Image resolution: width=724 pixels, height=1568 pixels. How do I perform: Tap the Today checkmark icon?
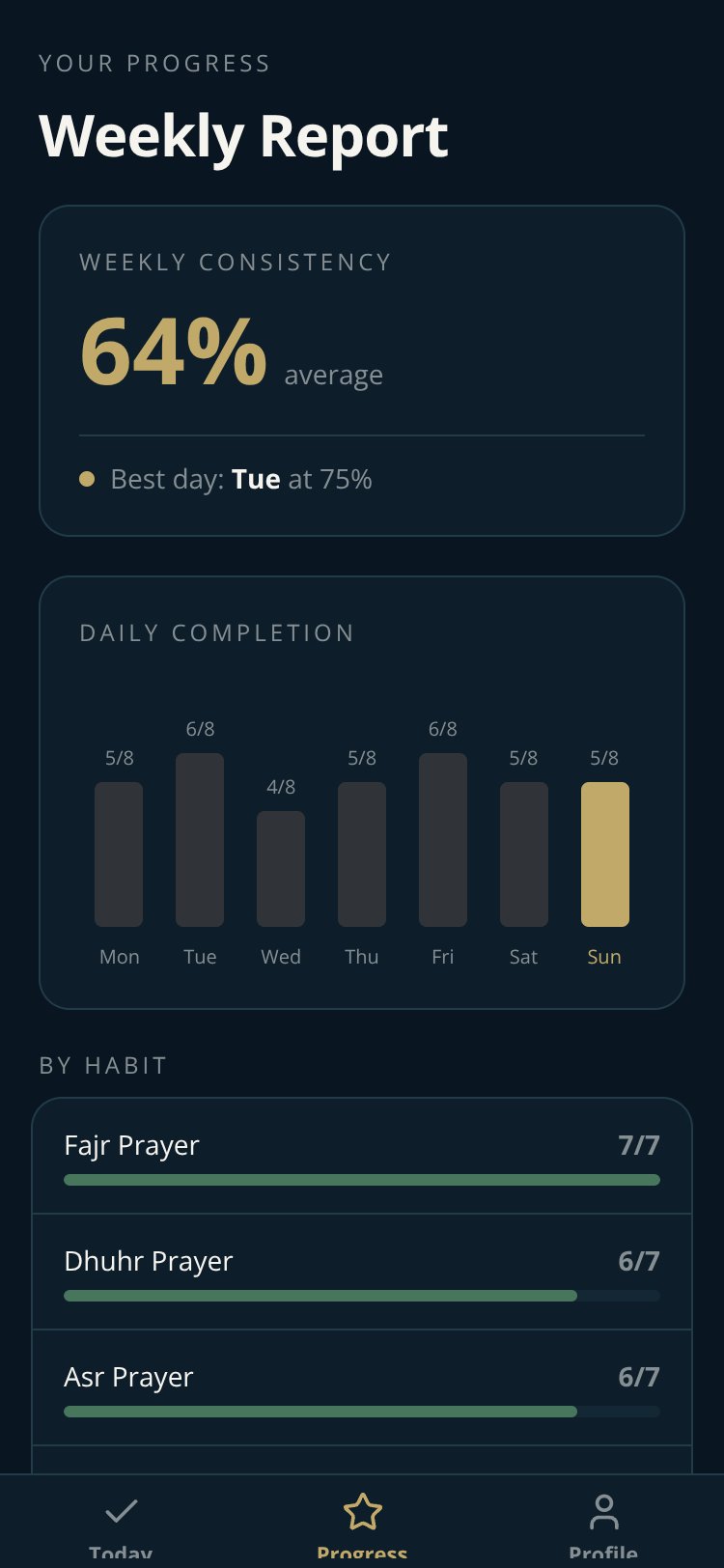[x=121, y=1511]
